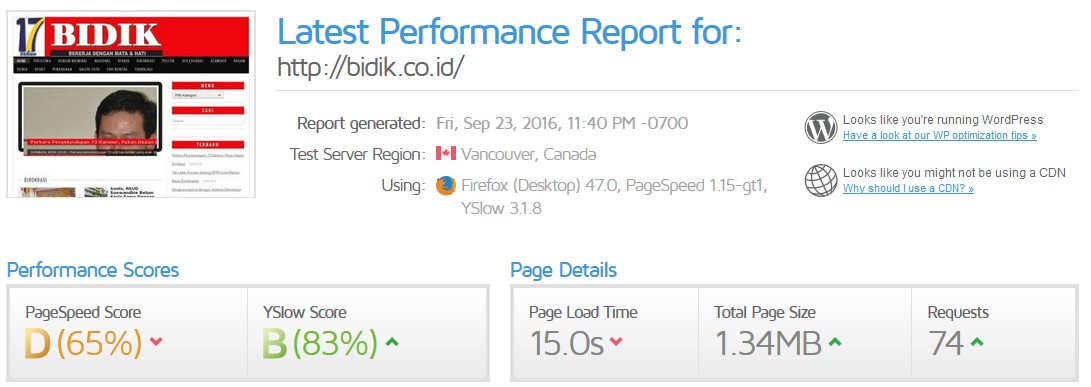Open the WP optimization tips link
Image resolution: width=1091 pixels, height=387 pixels.
[939, 136]
